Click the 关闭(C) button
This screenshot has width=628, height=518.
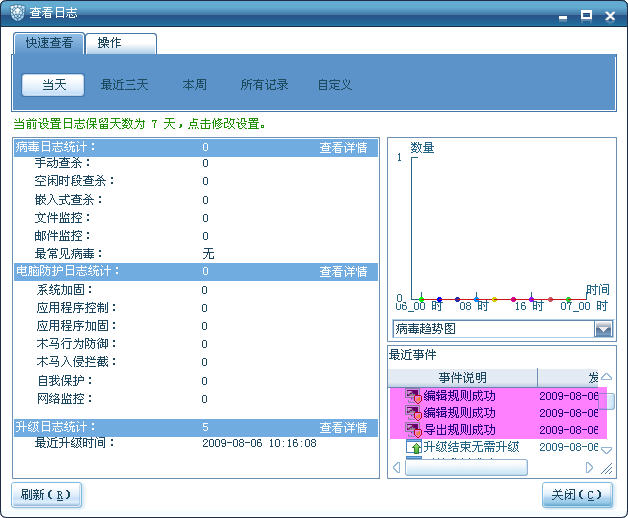tap(577, 495)
